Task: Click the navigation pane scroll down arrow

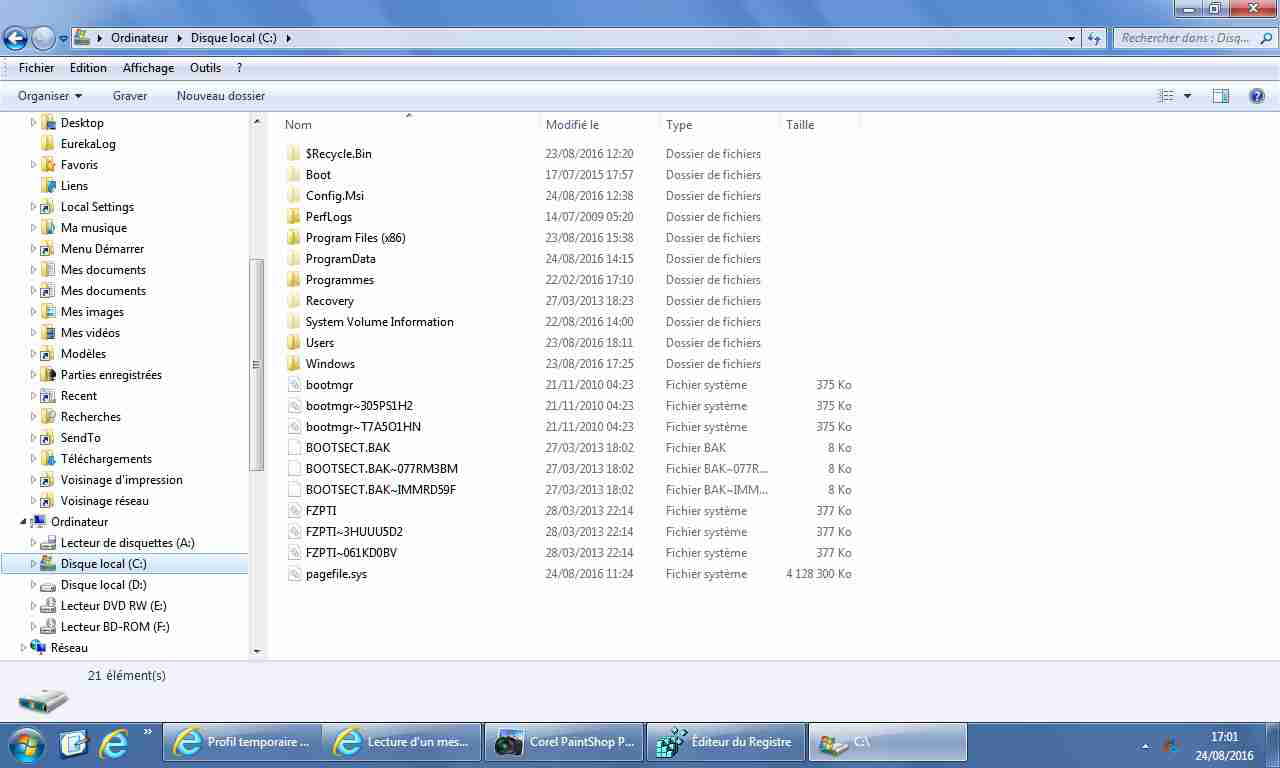Action: click(257, 651)
